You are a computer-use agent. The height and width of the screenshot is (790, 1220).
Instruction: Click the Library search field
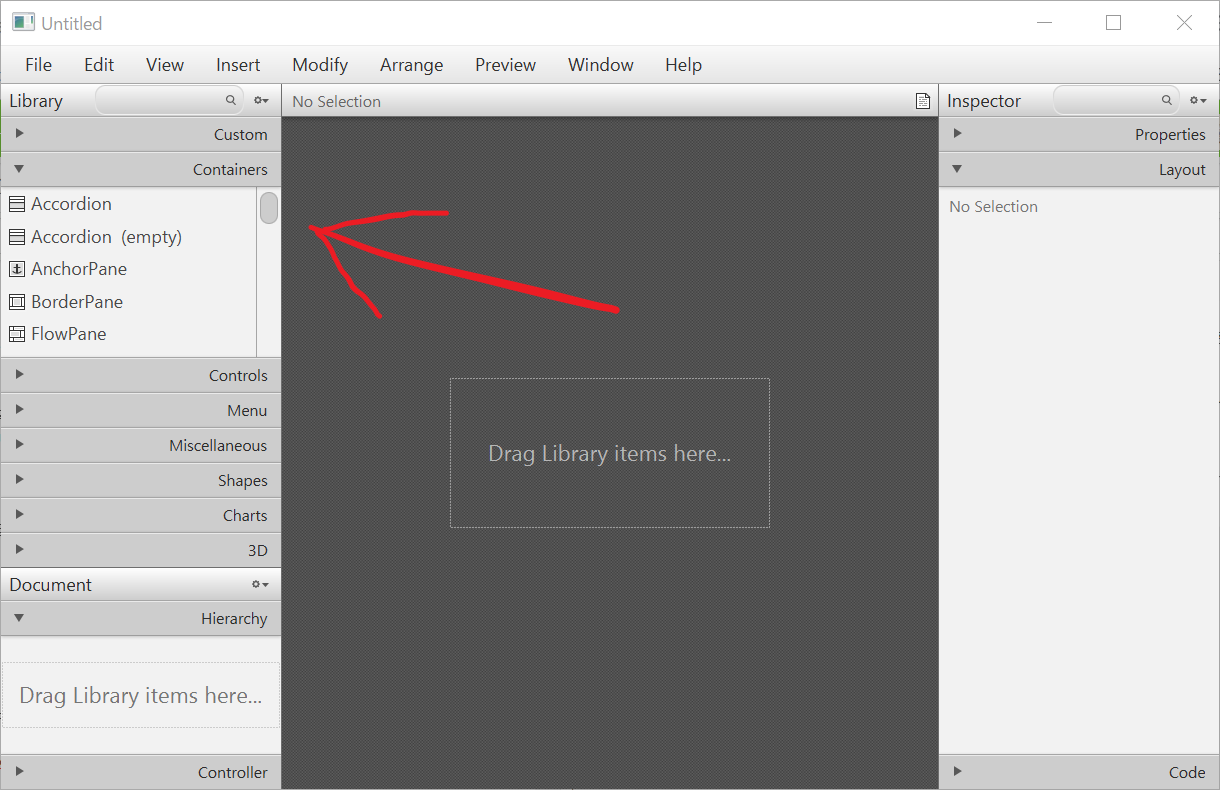[x=169, y=100]
